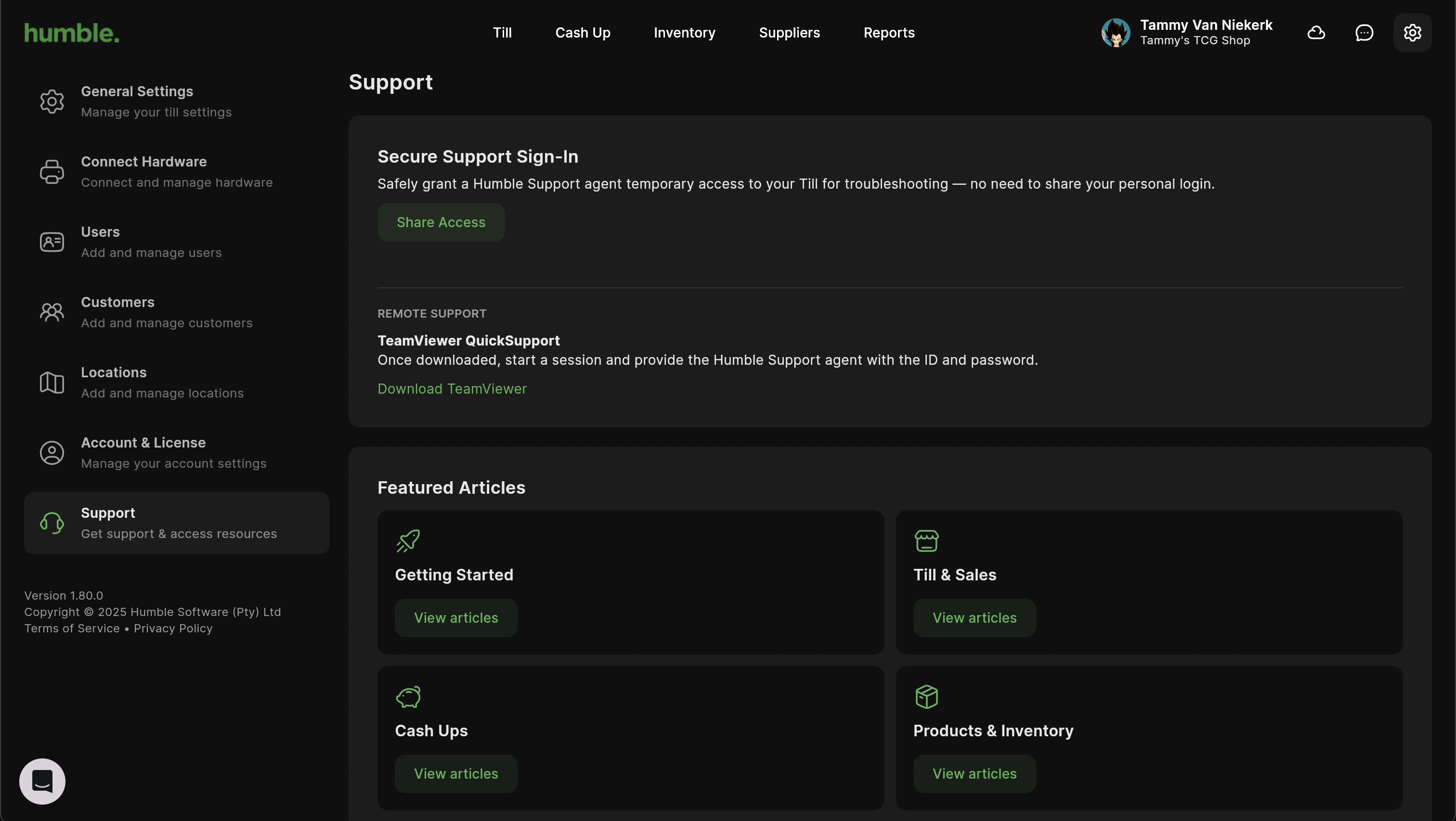
Task: Click the settings gear icon in header
Action: tap(1412, 33)
